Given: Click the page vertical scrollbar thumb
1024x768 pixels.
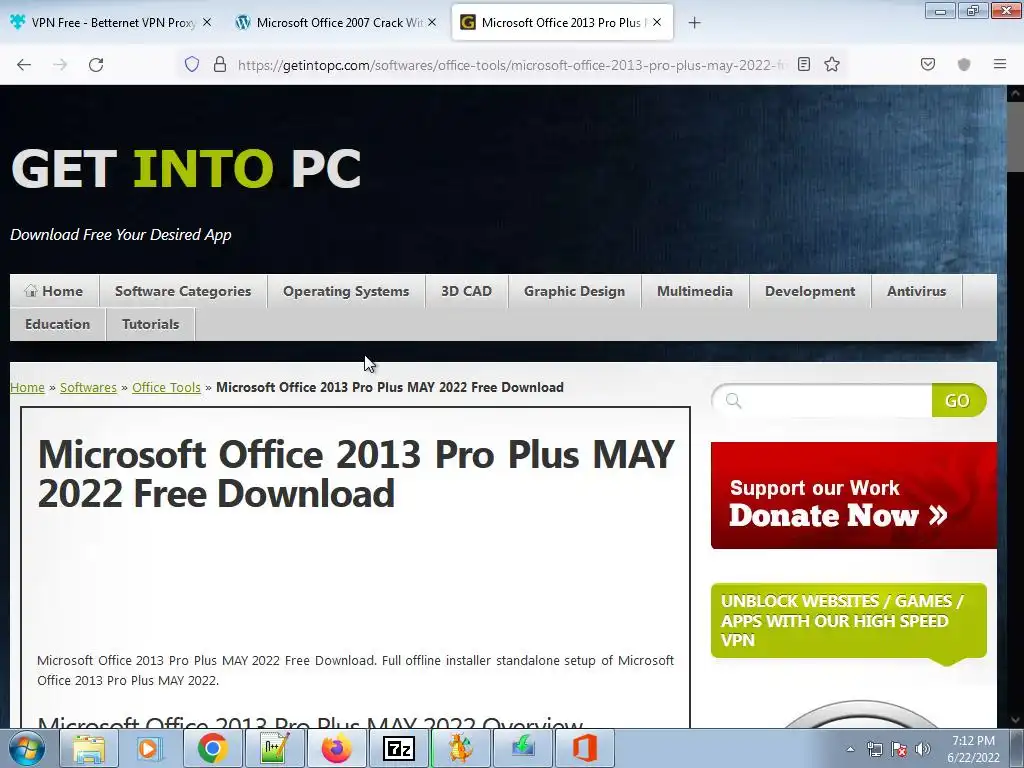Looking at the screenshot, I should pyautogui.click(x=1015, y=138).
